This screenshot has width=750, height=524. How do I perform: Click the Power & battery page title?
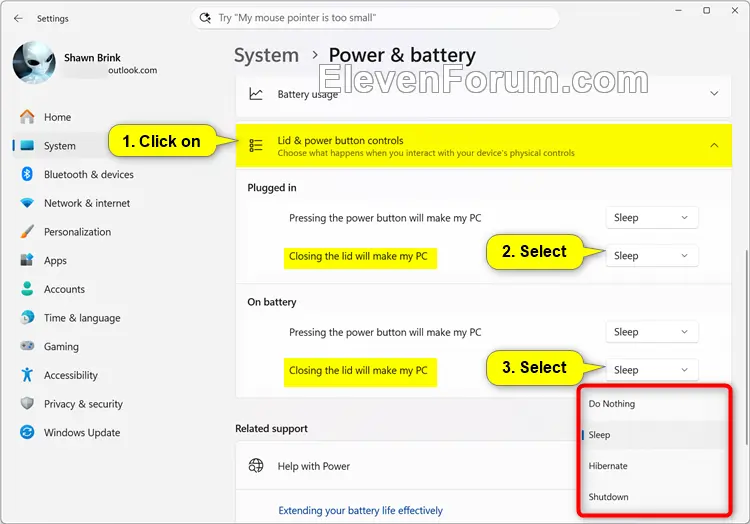click(x=402, y=55)
